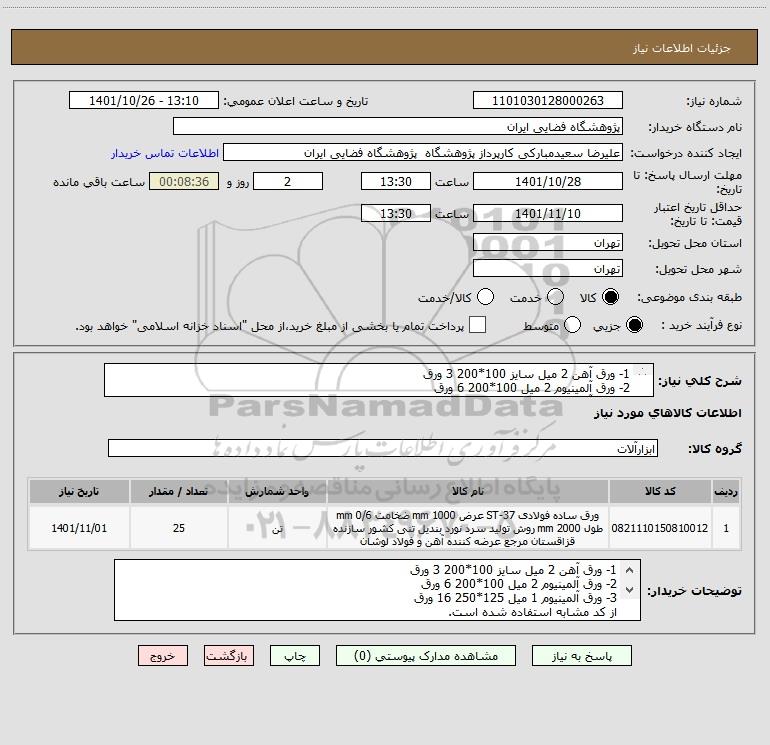The image size is (770, 745).
Task: Click the unit cell تن
Action: [277, 528]
